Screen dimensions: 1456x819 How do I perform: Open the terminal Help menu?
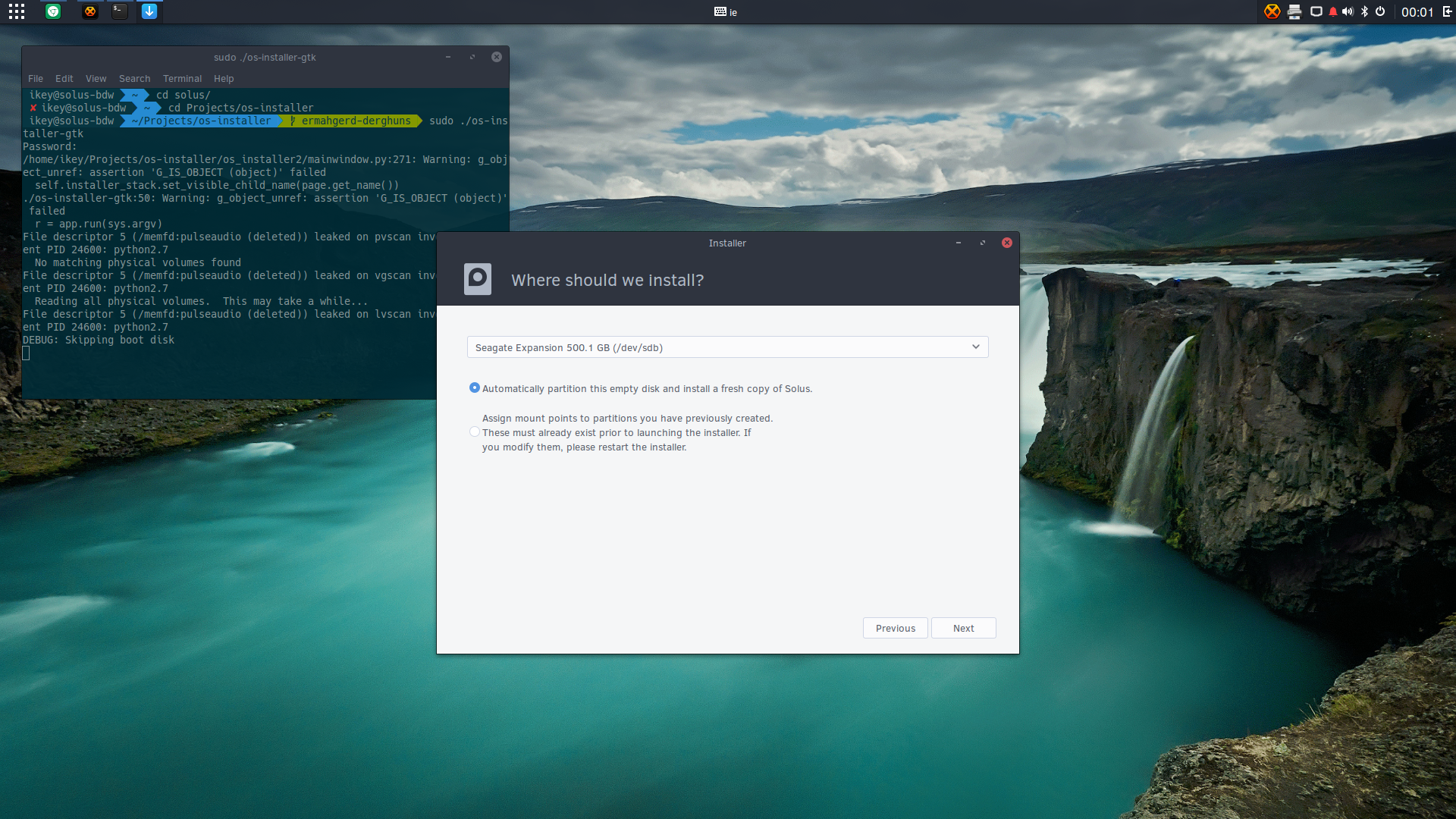pyautogui.click(x=224, y=79)
